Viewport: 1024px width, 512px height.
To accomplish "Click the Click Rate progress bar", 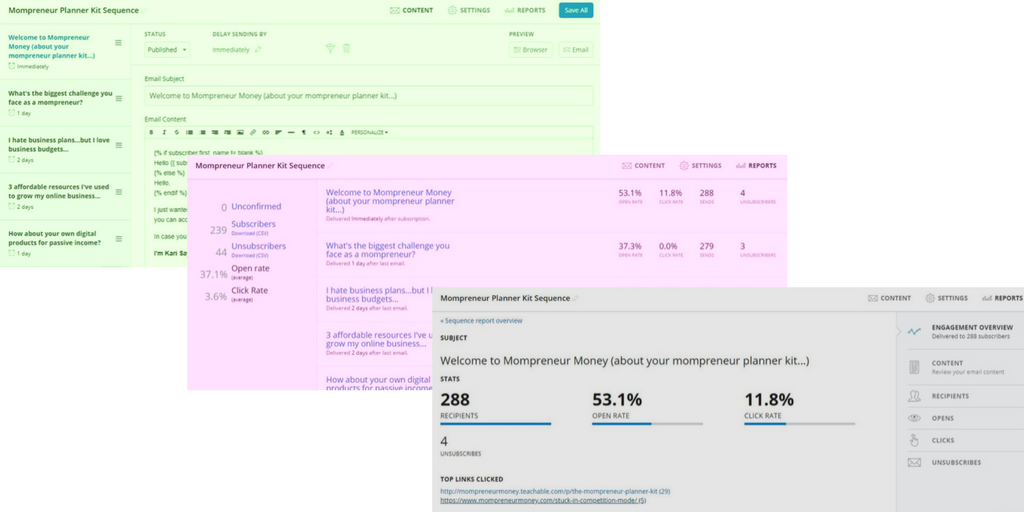I will point(799,424).
